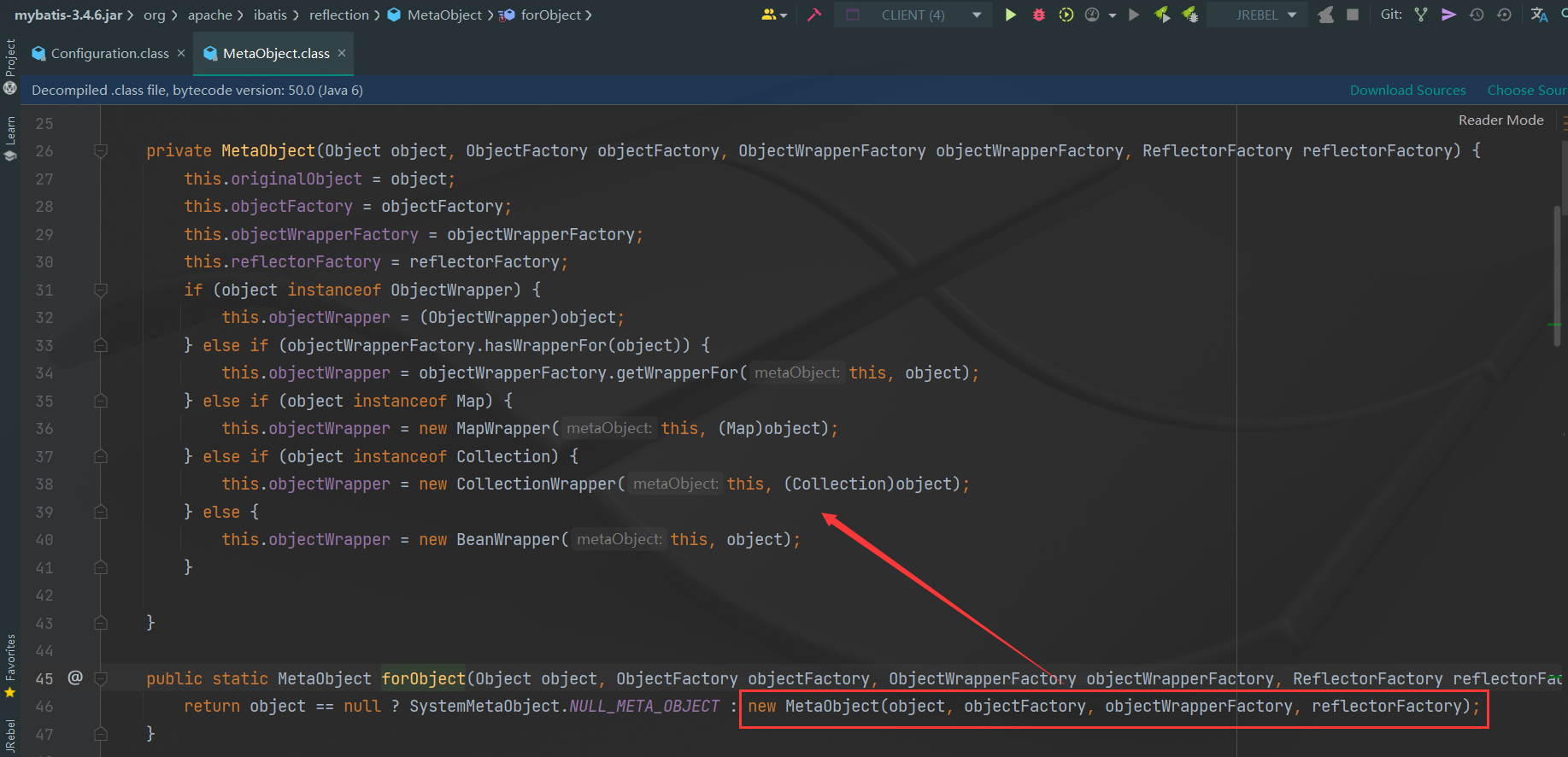
Task: Run with JRebel rocket icon
Action: (x=1162, y=15)
